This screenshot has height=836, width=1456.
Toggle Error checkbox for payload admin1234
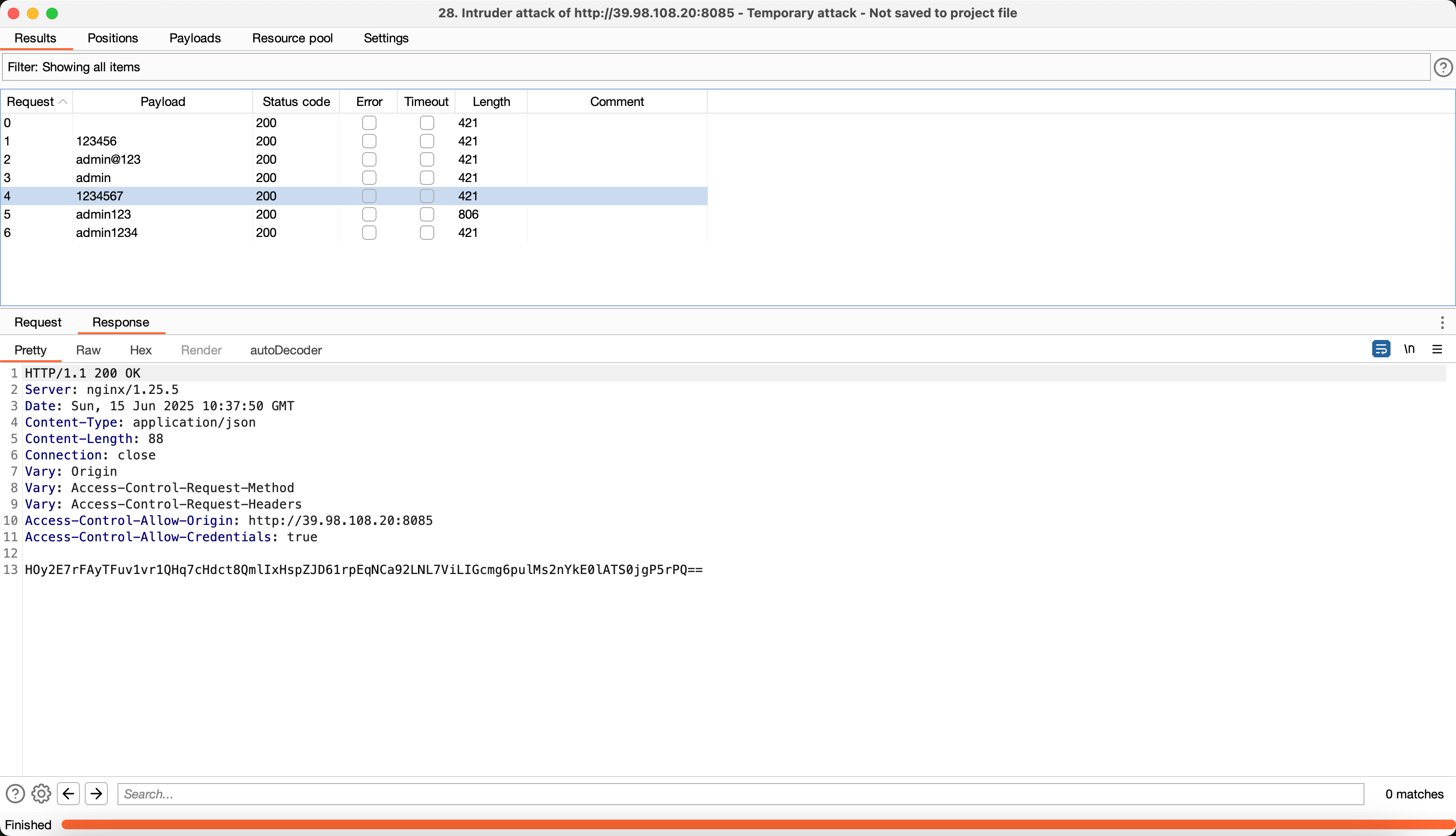tap(369, 233)
